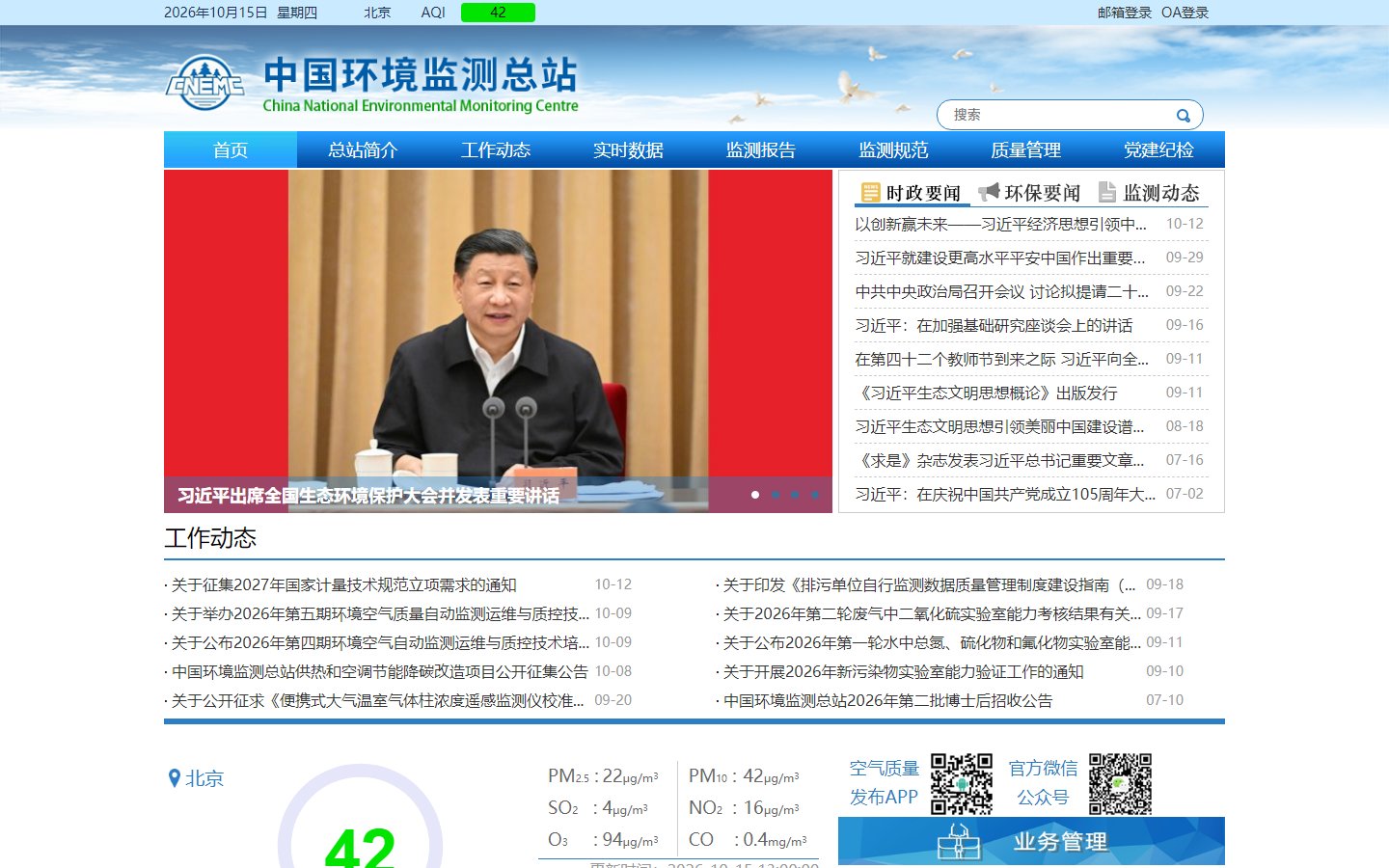This screenshot has width=1389, height=868.
Task: Open the 实时数据 navigation menu
Action: 628,150
